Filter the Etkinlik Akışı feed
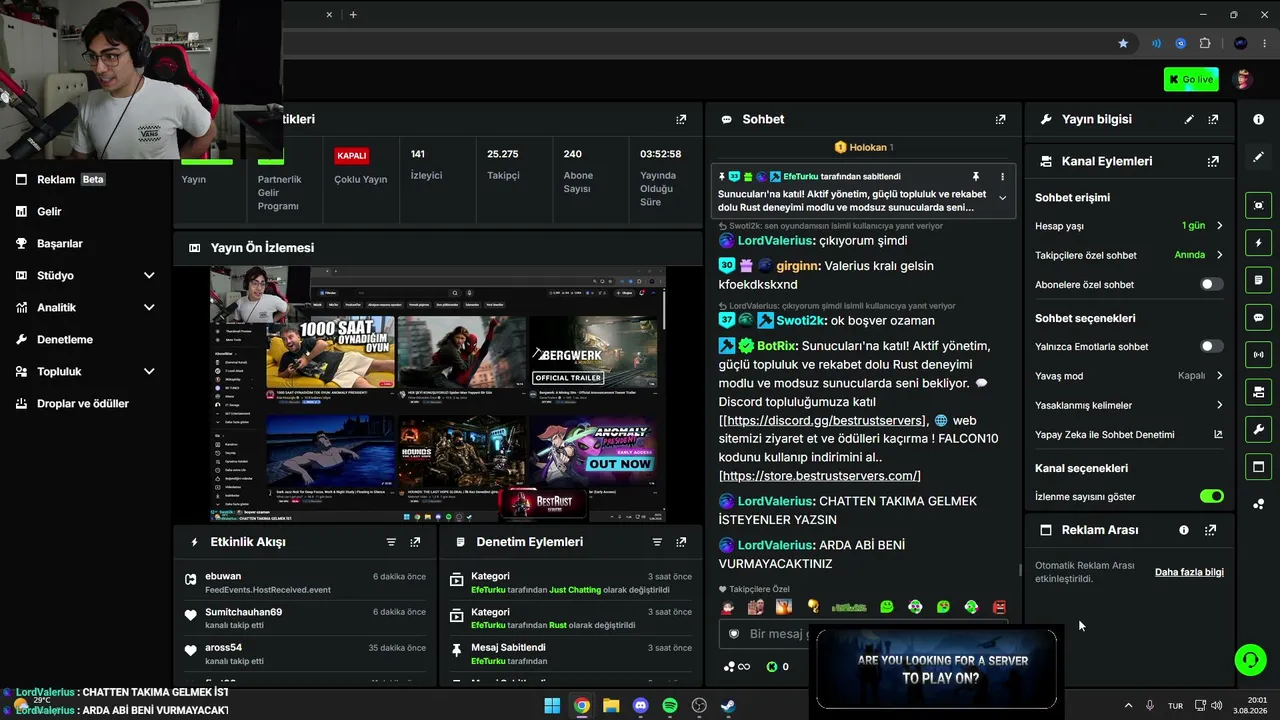Viewport: 1280px width, 720px height. tap(391, 542)
